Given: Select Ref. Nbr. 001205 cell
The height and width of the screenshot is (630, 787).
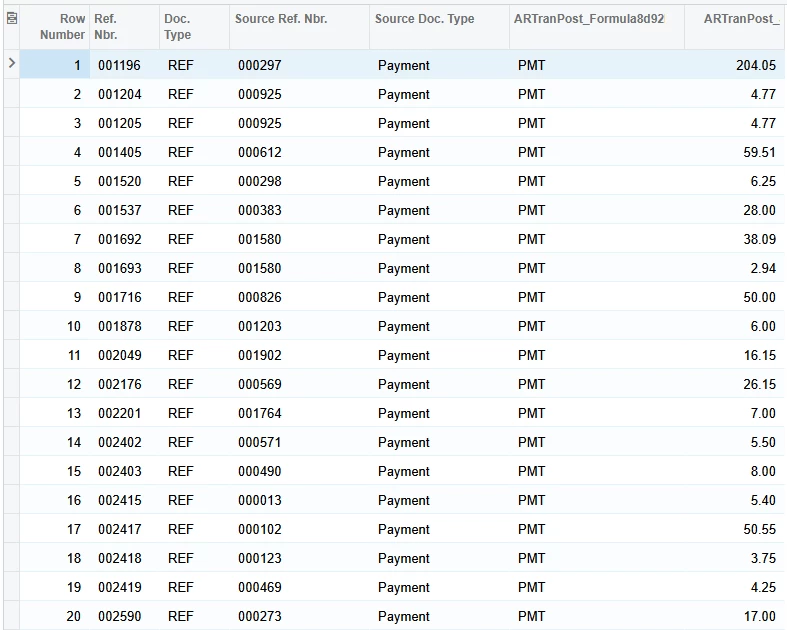Looking at the screenshot, I should (x=124, y=123).
